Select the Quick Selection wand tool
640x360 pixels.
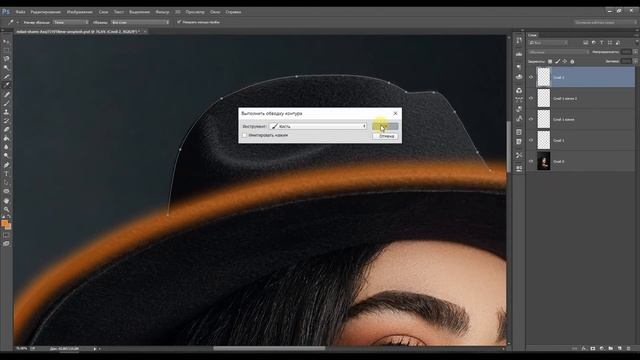6,68
